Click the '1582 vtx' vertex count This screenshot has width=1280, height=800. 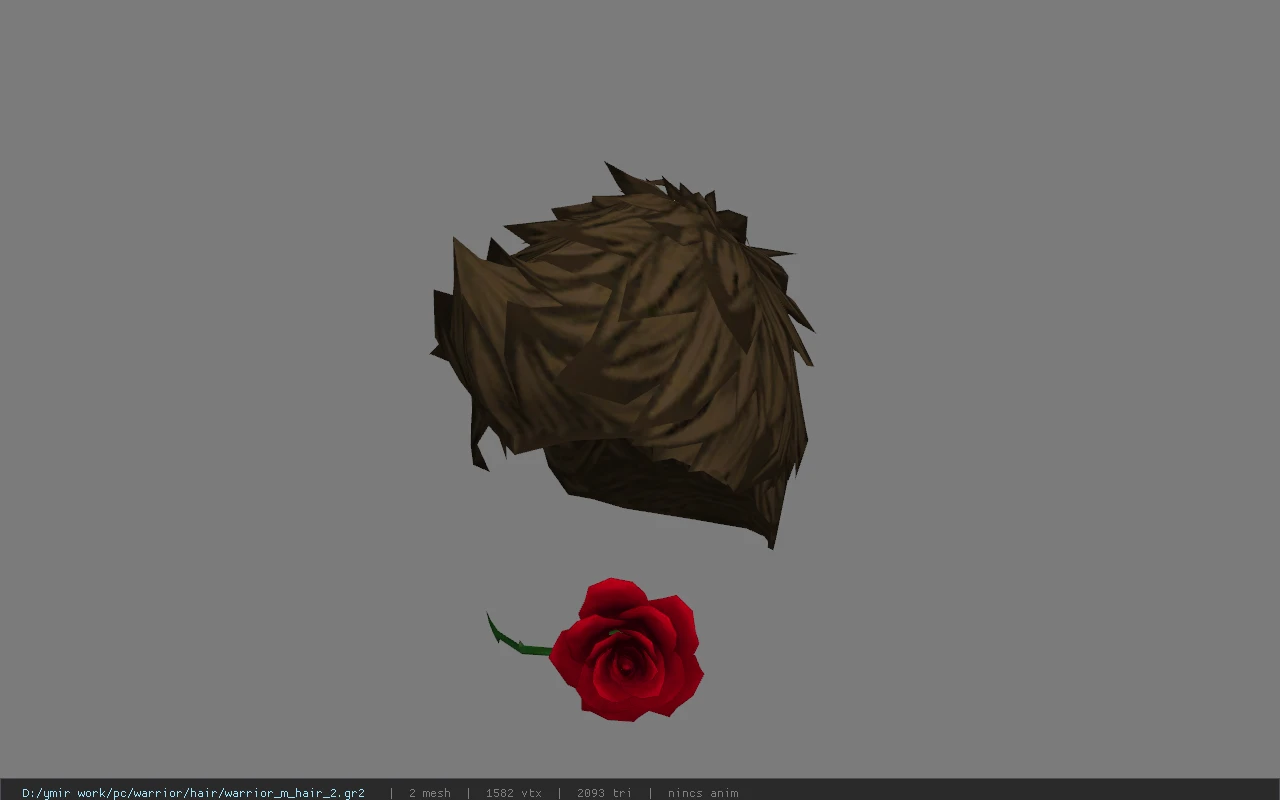[x=513, y=793]
